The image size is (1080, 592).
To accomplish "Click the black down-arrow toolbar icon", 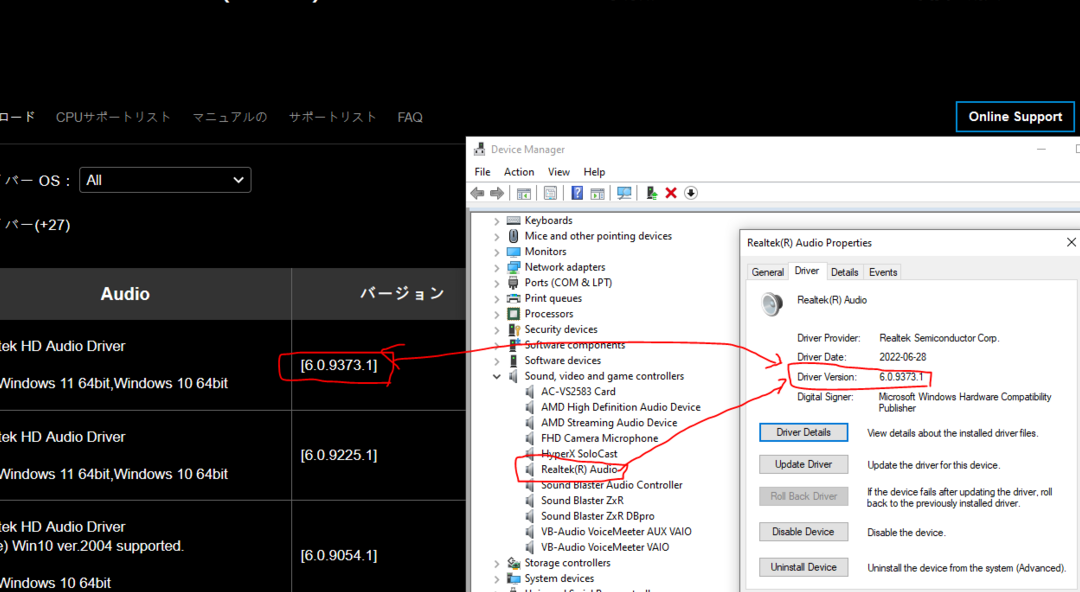I will (690, 193).
